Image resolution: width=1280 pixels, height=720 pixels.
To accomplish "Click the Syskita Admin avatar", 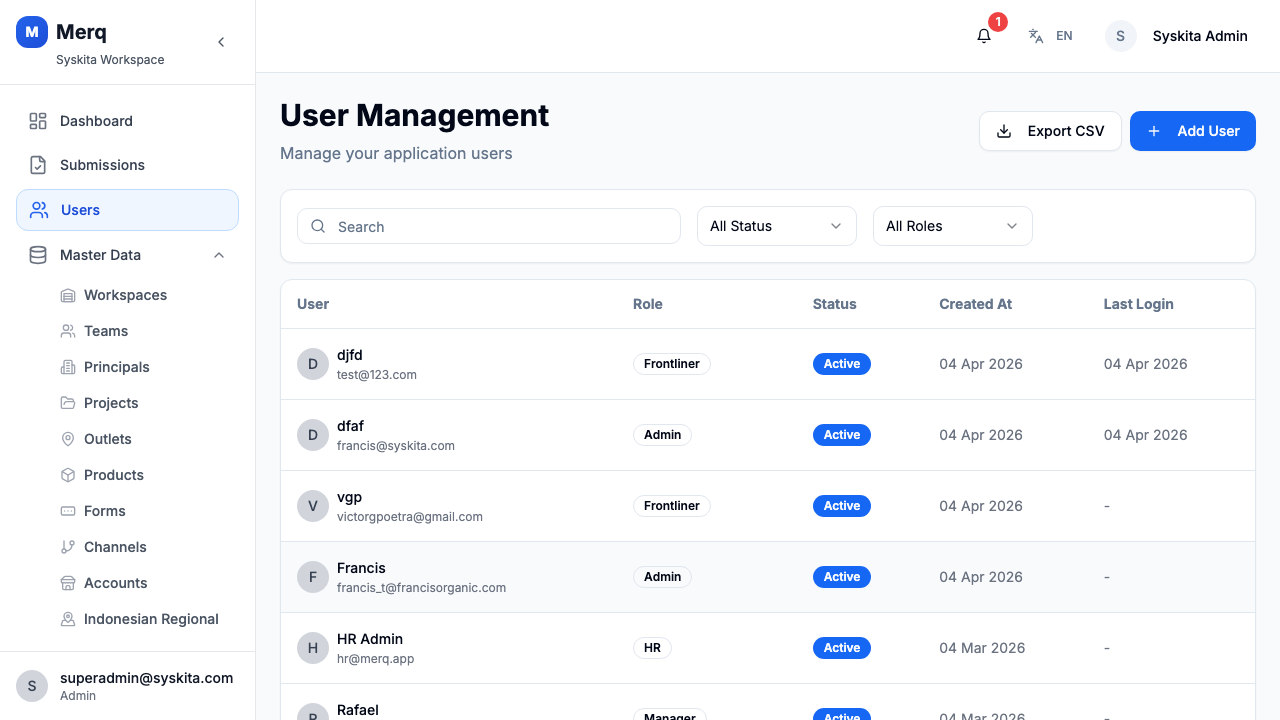I will (x=1120, y=36).
